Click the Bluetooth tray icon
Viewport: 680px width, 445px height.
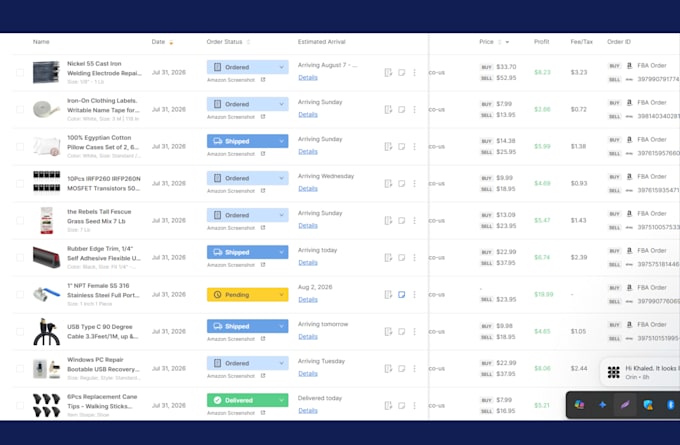(x=670, y=405)
